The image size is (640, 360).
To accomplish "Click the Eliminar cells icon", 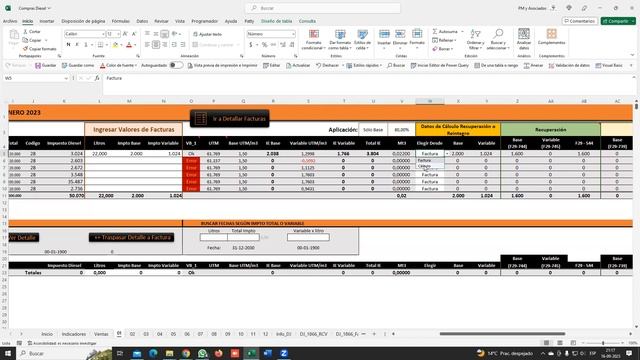I will pyautogui.click(x=400, y=34).
